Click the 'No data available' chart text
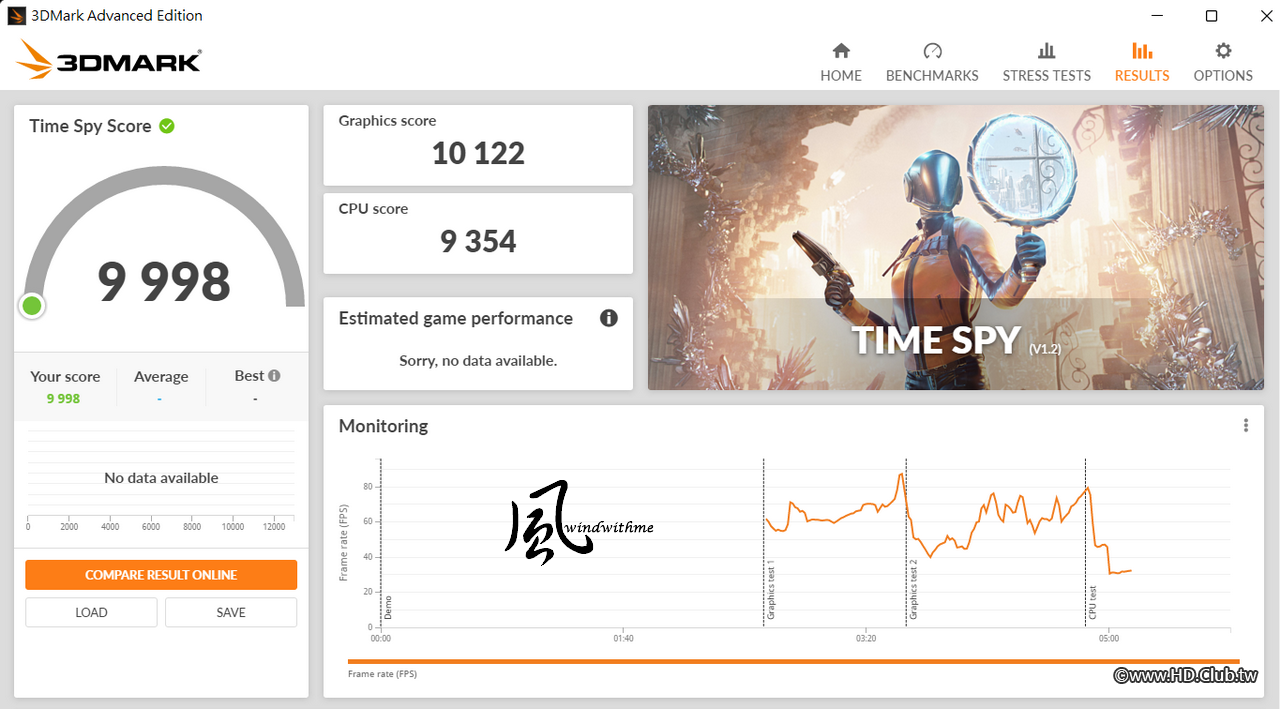Screen dimensions: 1280x709 click(161, 478)
